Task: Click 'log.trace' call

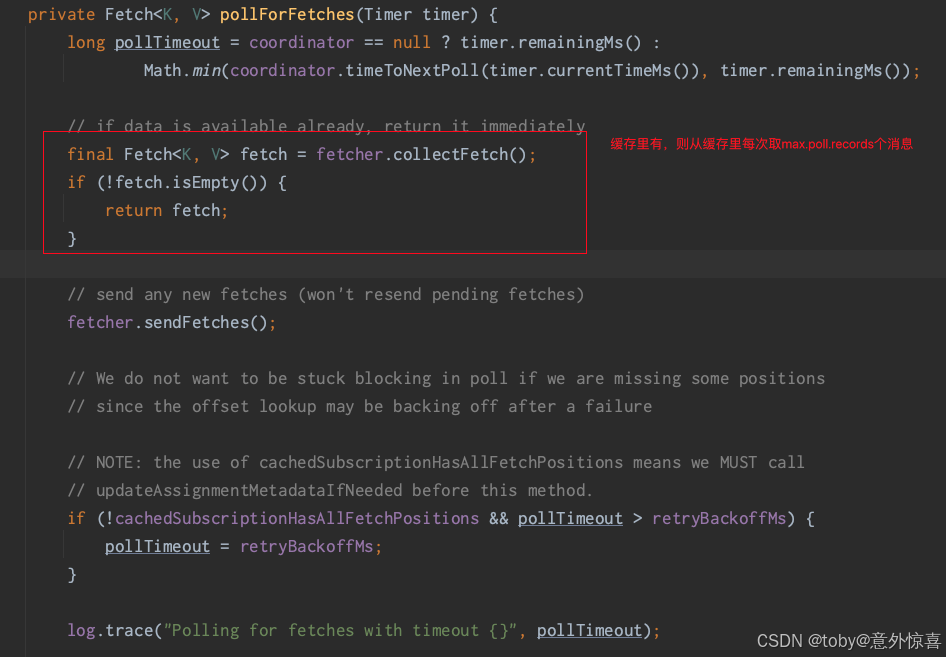Action: tap(110, 630)
